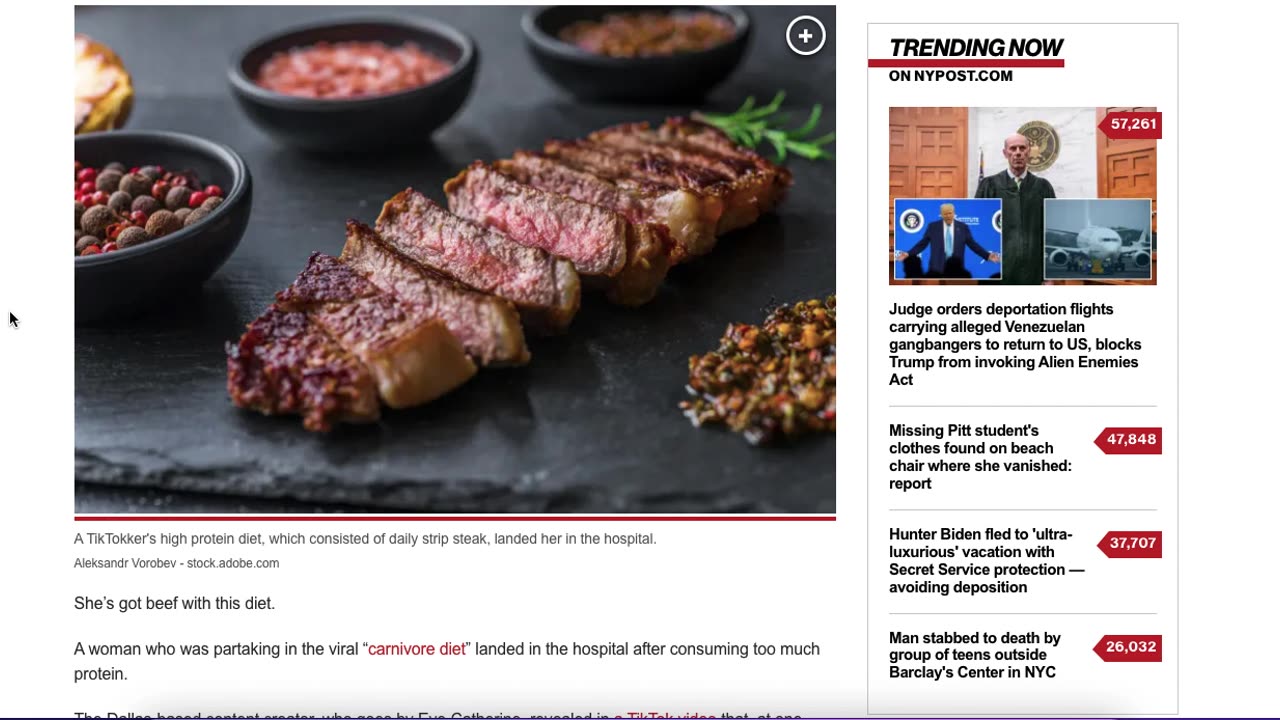Read the Judge orders deportation flights headline
1280x720 pixels.
coord(1015,344)
